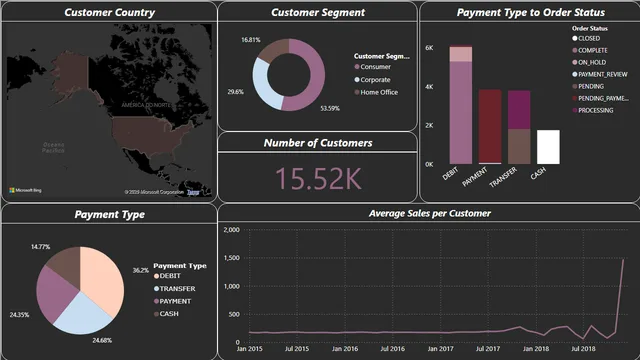This screenshot has width=640, height=360.
Task: Select the Home Office legend swatch
Action: click(x=357, y=92)
